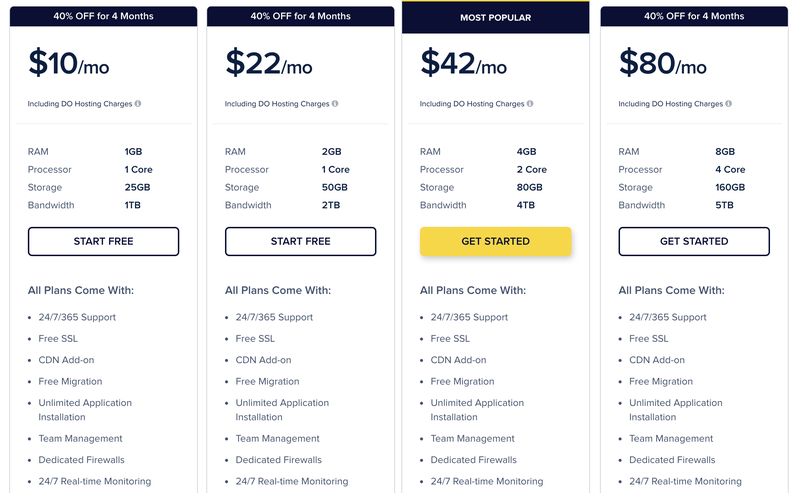
Task: Click 160GB storage value in $80 plan
Action: [x=730, y=187]
